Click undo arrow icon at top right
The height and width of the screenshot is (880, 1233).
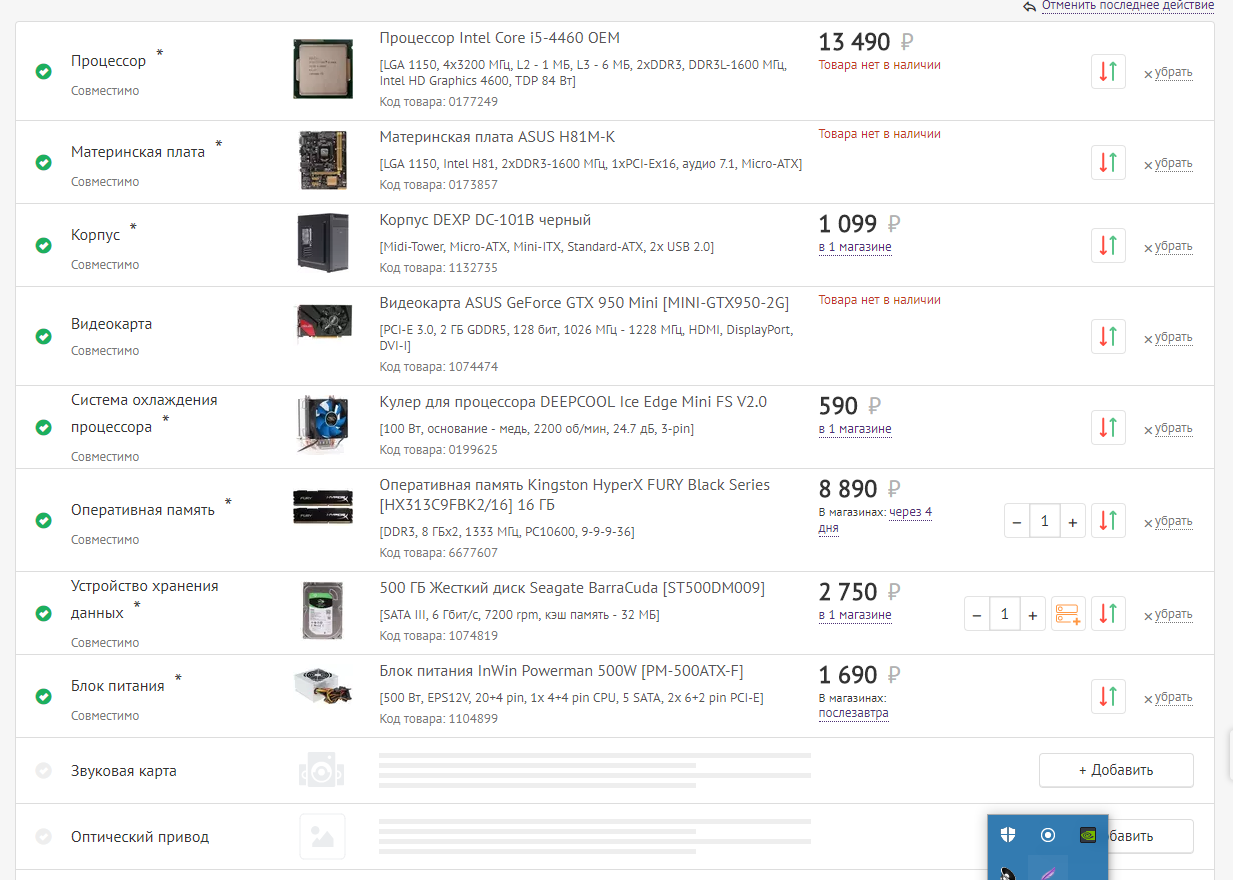[x=1029, y=6]
